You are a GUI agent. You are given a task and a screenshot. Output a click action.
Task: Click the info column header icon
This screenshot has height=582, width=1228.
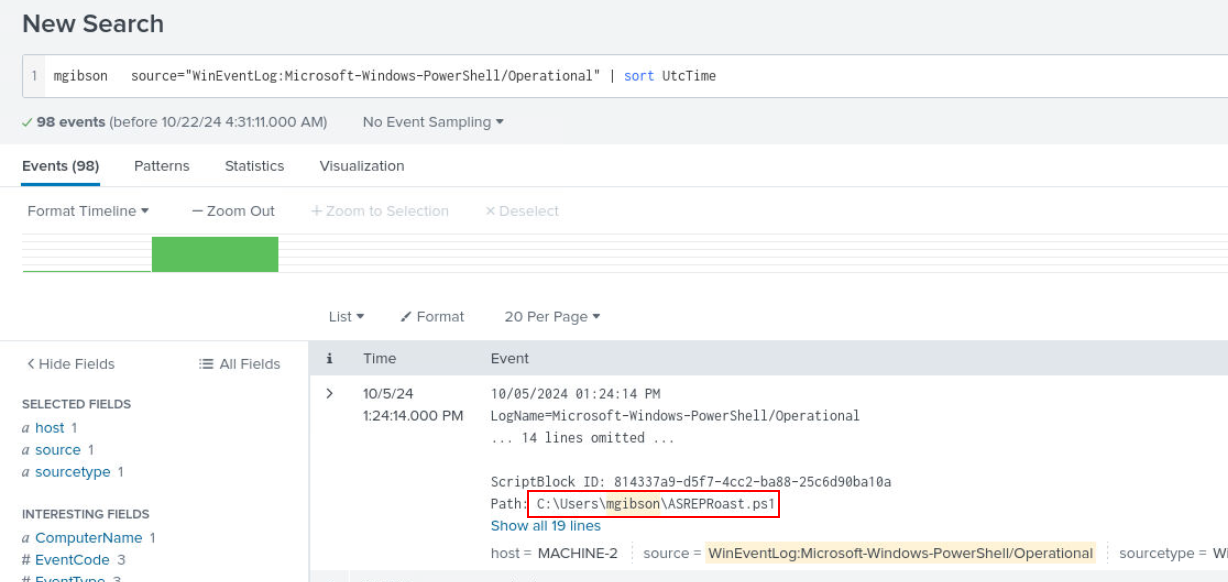click(329, 358)
